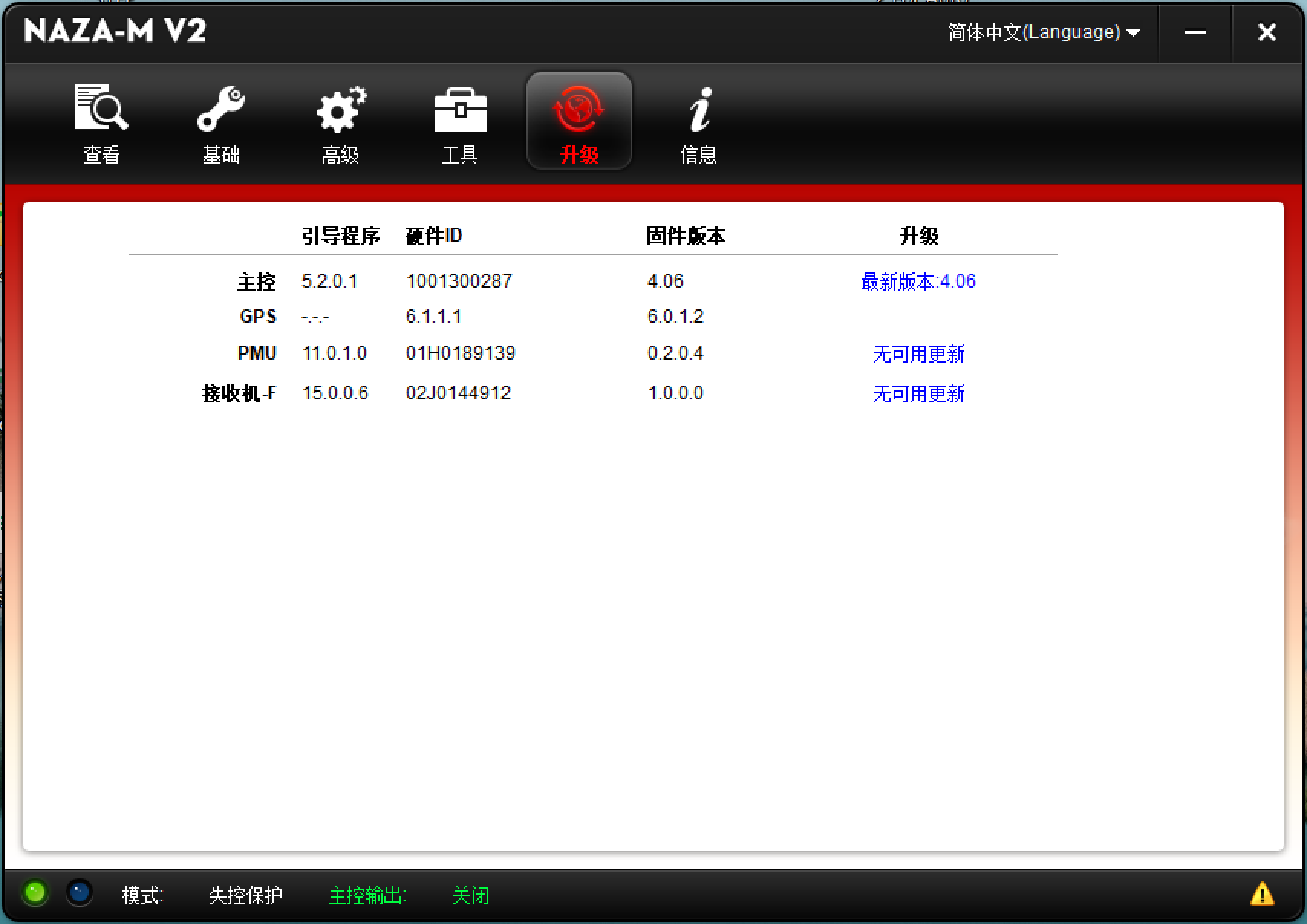1307x924 pixels.
Task: Click the 接收机-F row label
Action: coord(239,393)
